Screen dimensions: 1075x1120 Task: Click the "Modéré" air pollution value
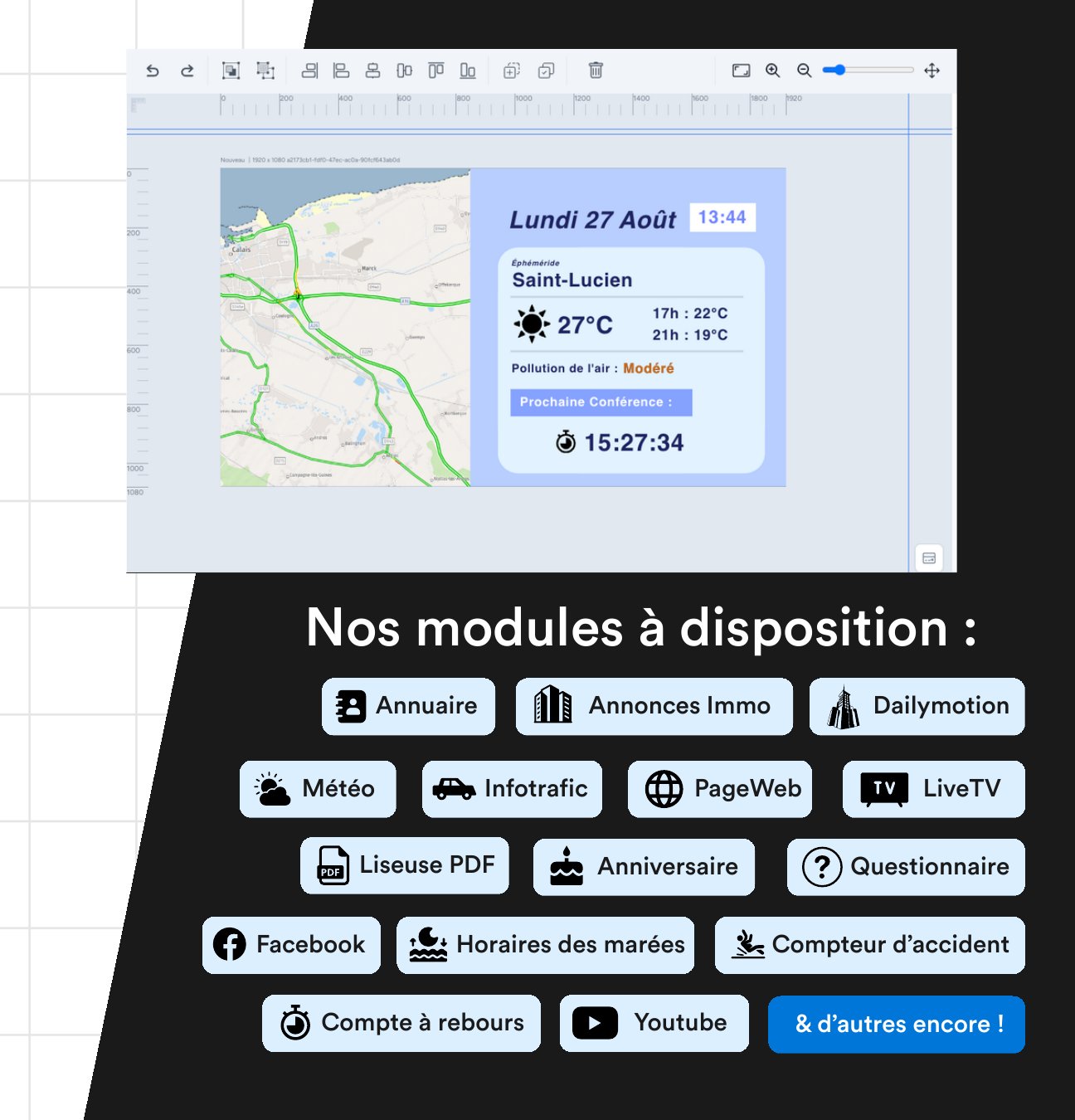[649, 368]
